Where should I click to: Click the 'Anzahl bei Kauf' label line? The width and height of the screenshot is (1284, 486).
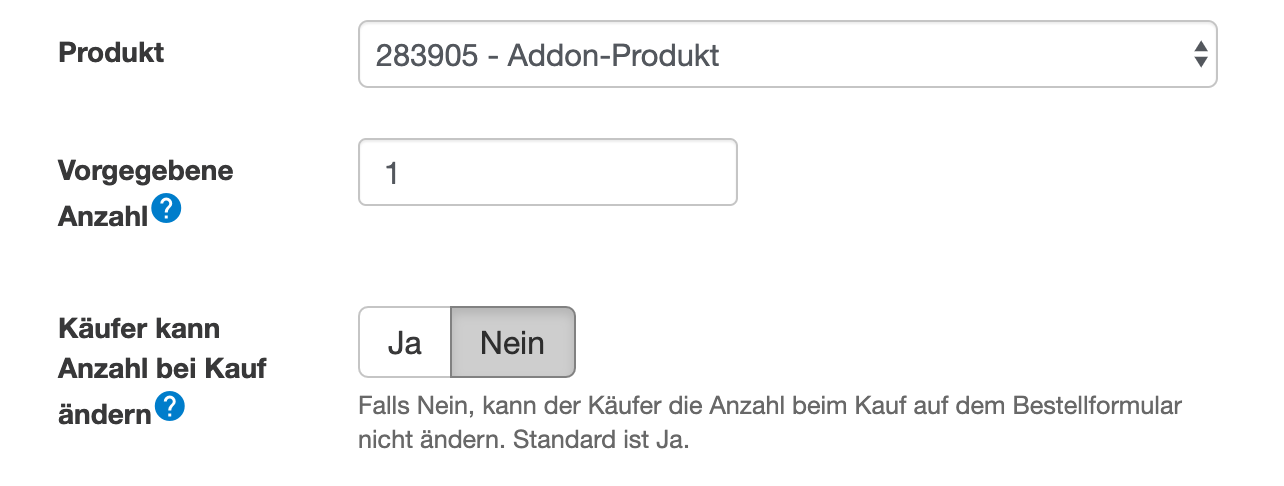tap(162, 368)
